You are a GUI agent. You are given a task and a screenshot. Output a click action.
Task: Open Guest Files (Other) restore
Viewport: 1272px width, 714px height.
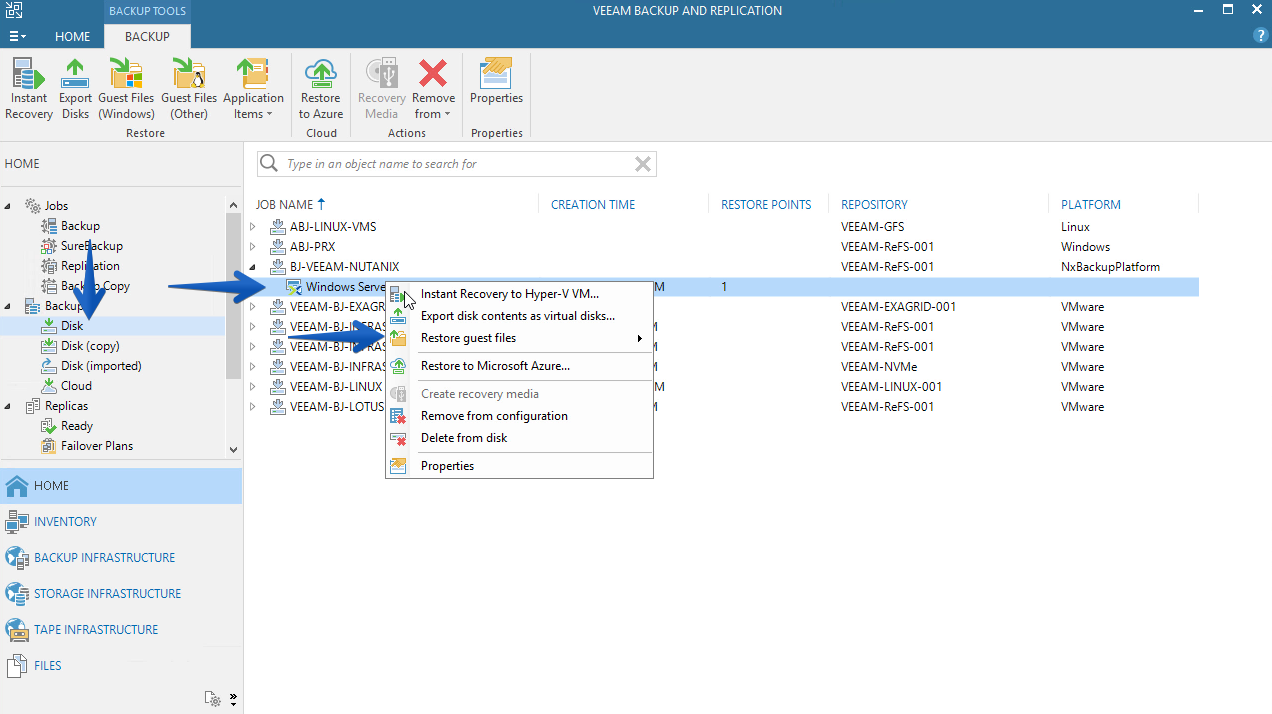point(189,88)
